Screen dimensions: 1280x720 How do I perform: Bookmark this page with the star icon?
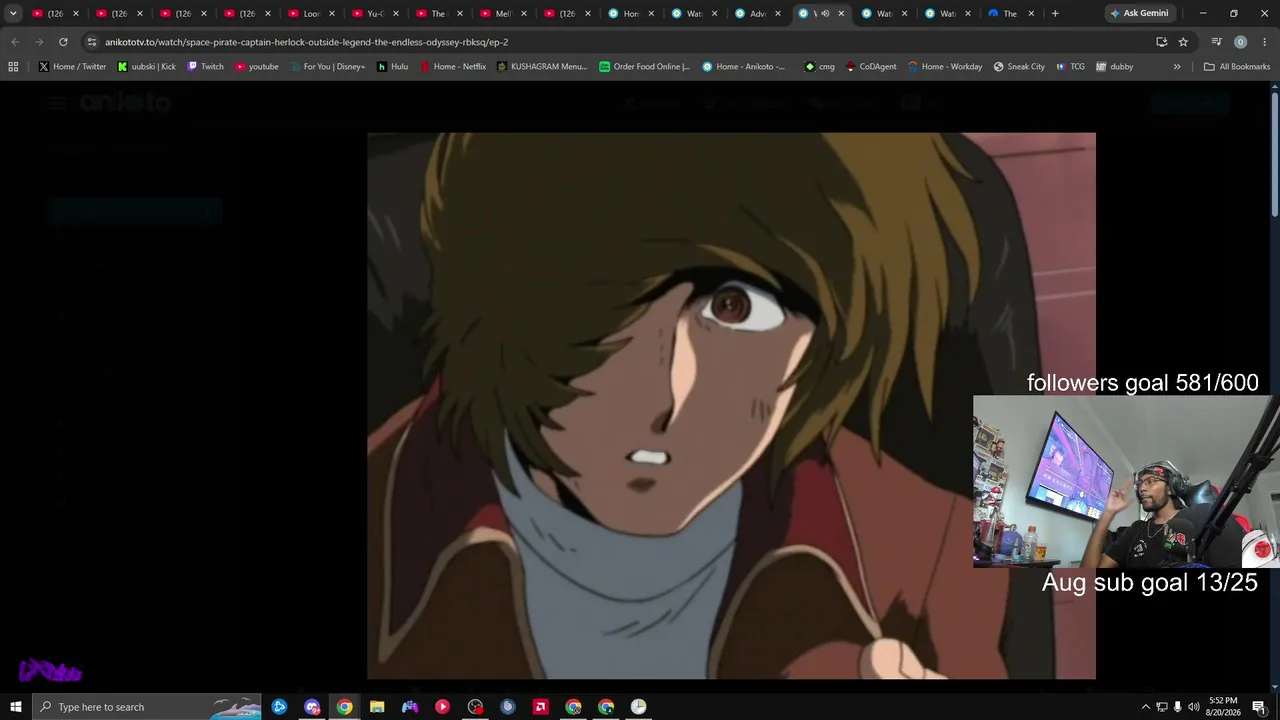[1183, 42]
